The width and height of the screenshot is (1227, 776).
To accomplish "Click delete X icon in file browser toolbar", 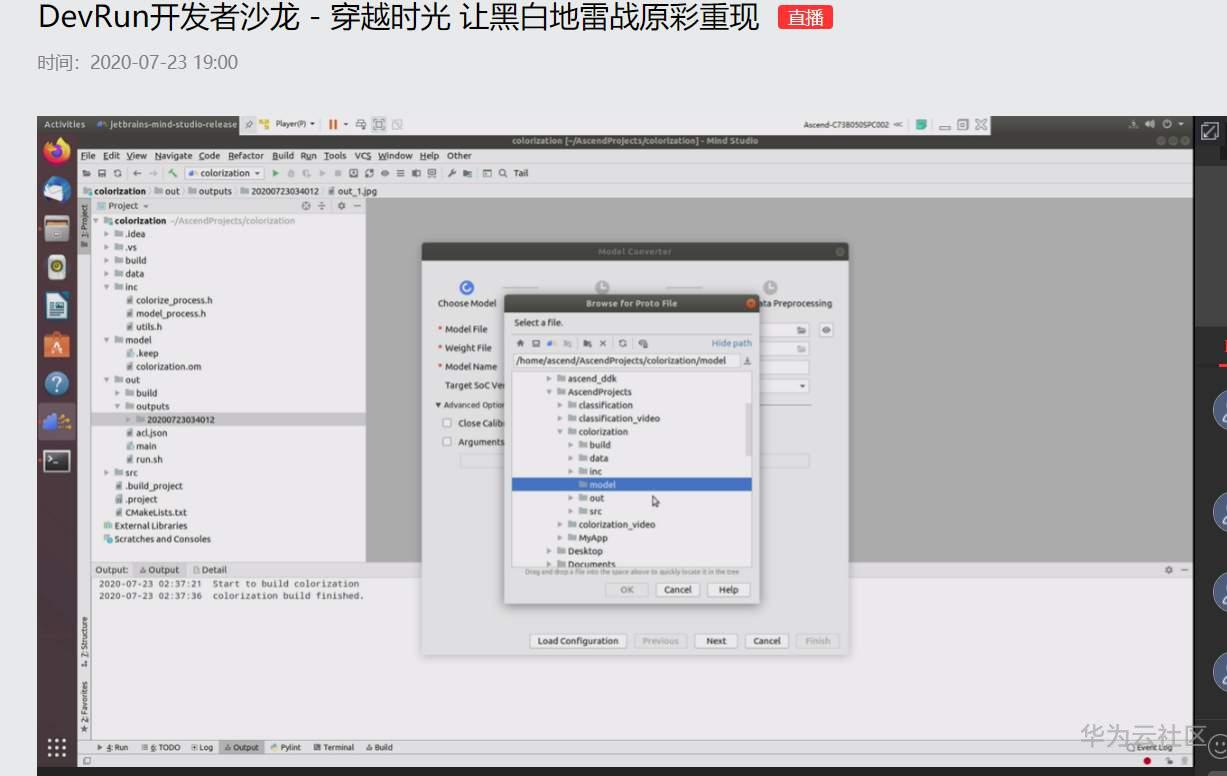I will [x=603, y=343].
